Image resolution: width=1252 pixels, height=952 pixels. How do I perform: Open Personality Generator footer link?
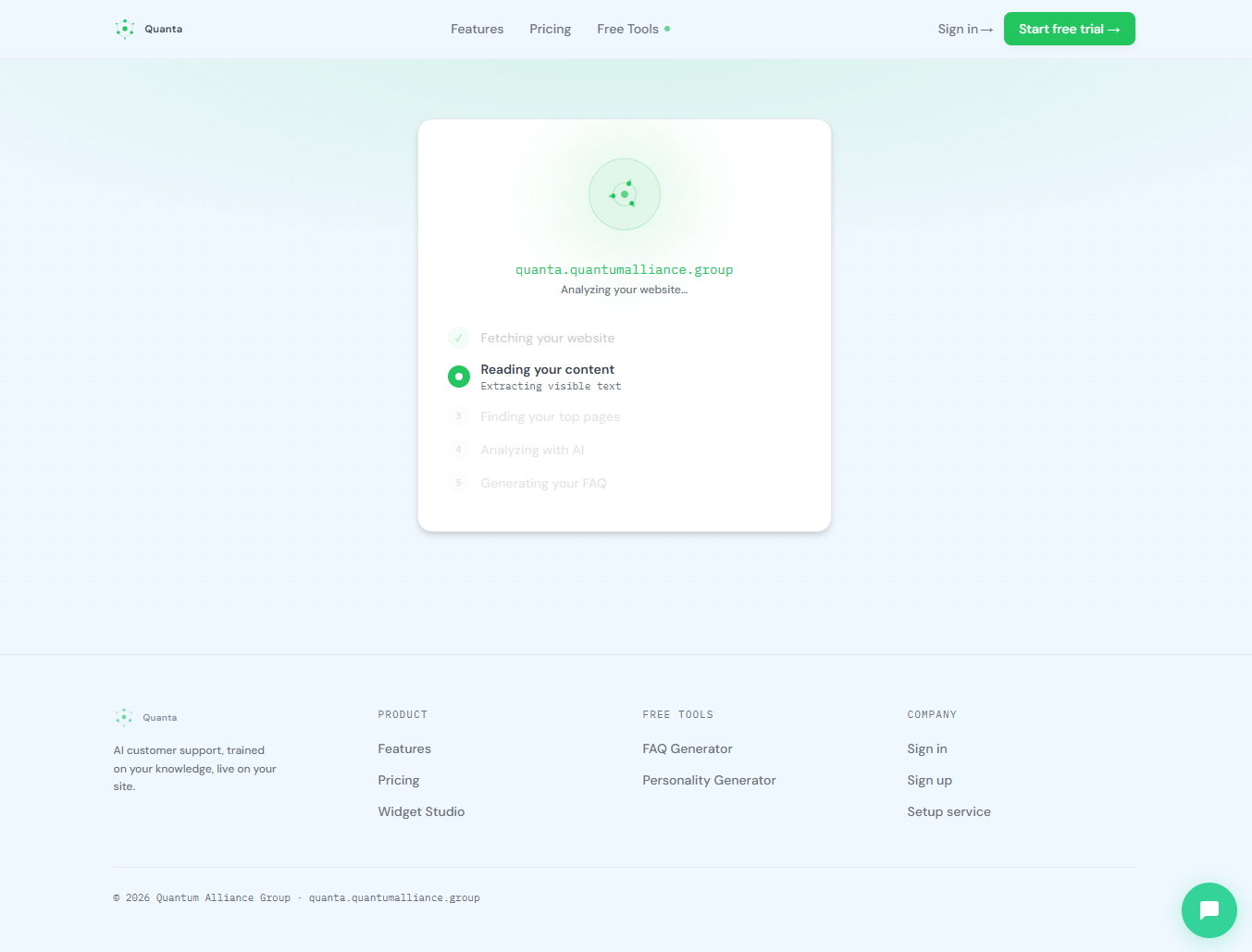[x=709, y=780]
